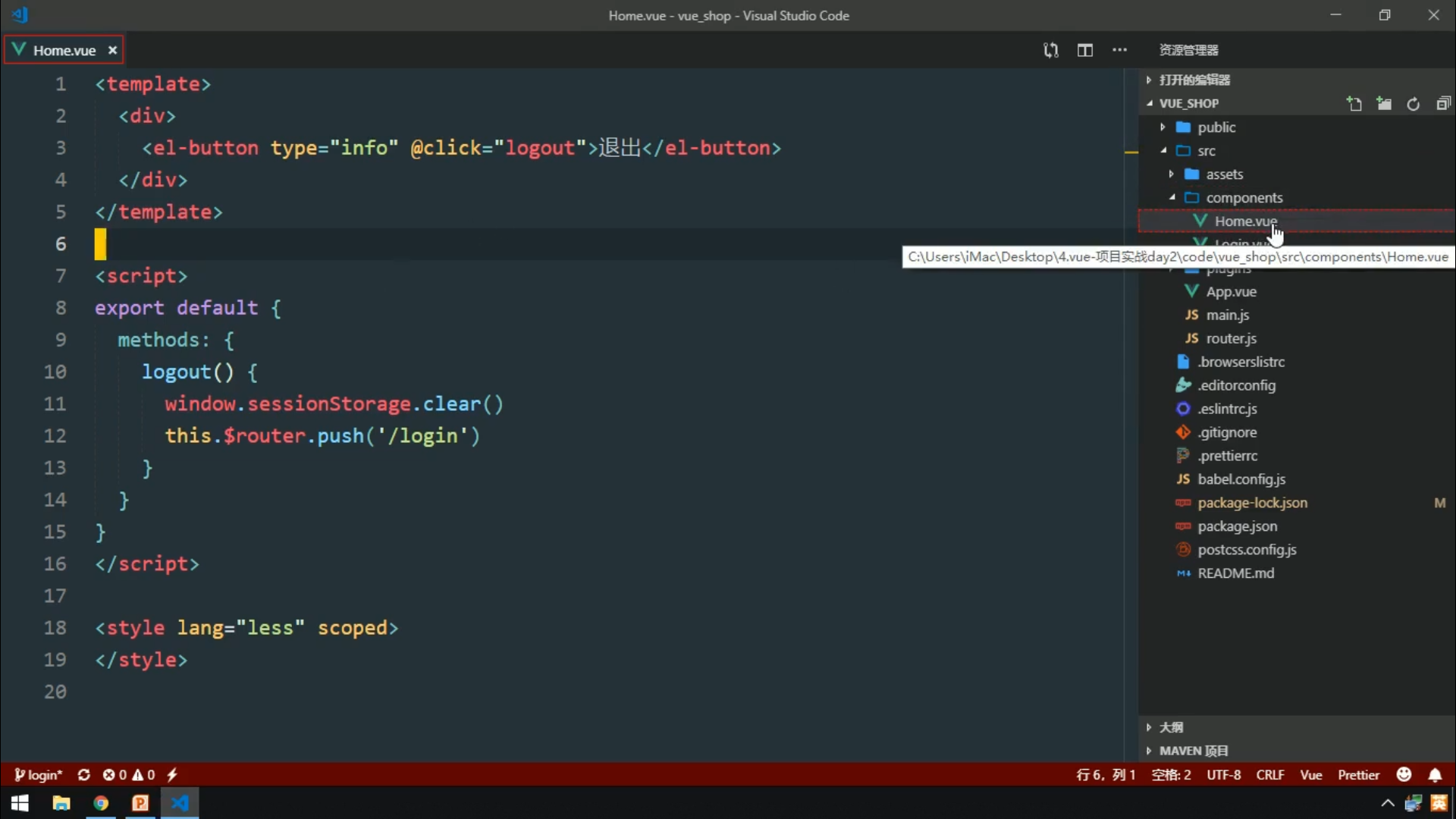This screenshot has width=1456, height=819.
Task: Click the Collapse All folders icon
Action: click(x=1443, y=104)
